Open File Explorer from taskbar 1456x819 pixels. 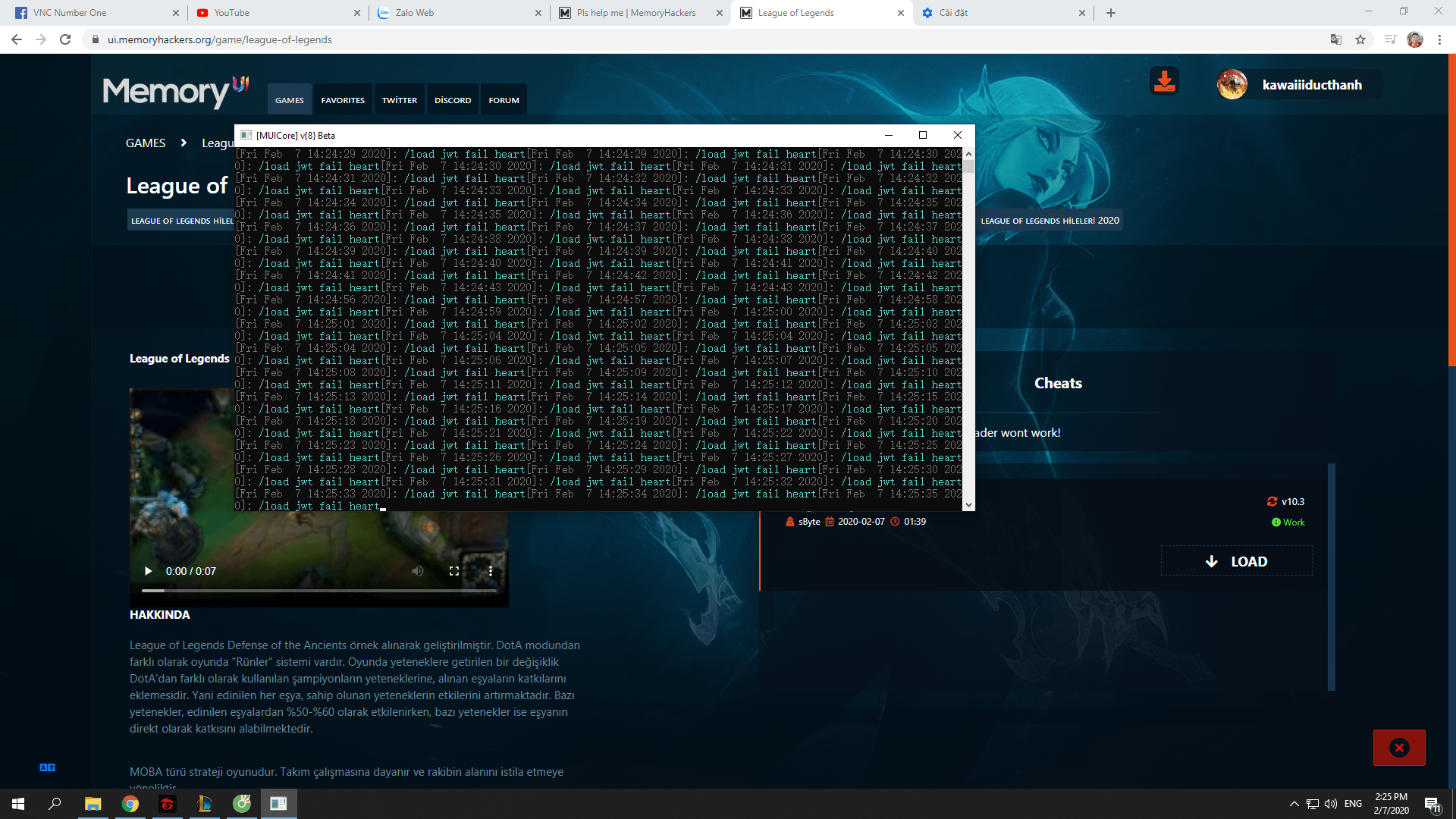pyautogui.click(x=93, y=804)
